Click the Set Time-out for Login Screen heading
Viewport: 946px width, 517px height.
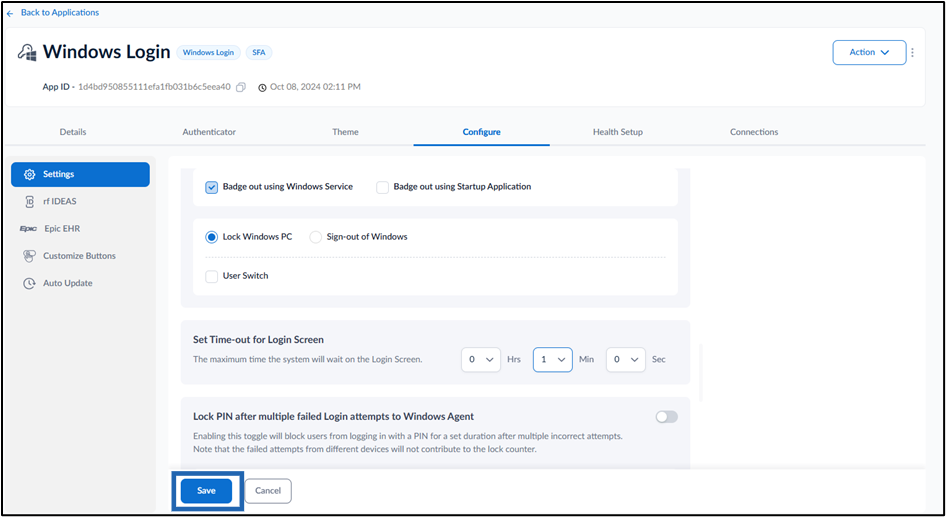coord(258,340)
